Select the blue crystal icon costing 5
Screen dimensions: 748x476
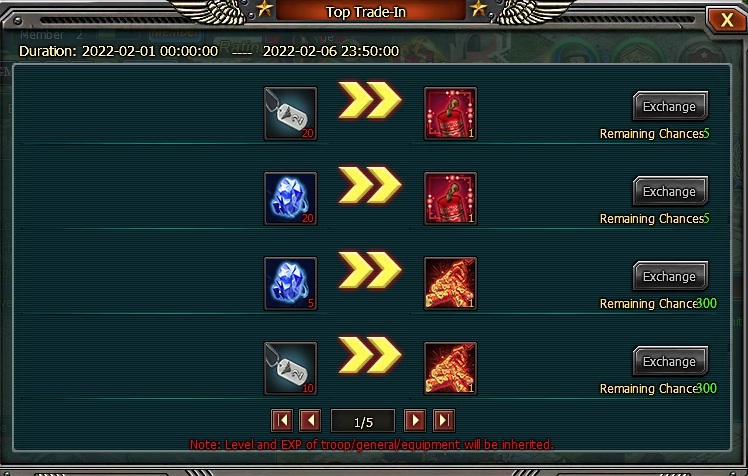click(x=291, y=283)
